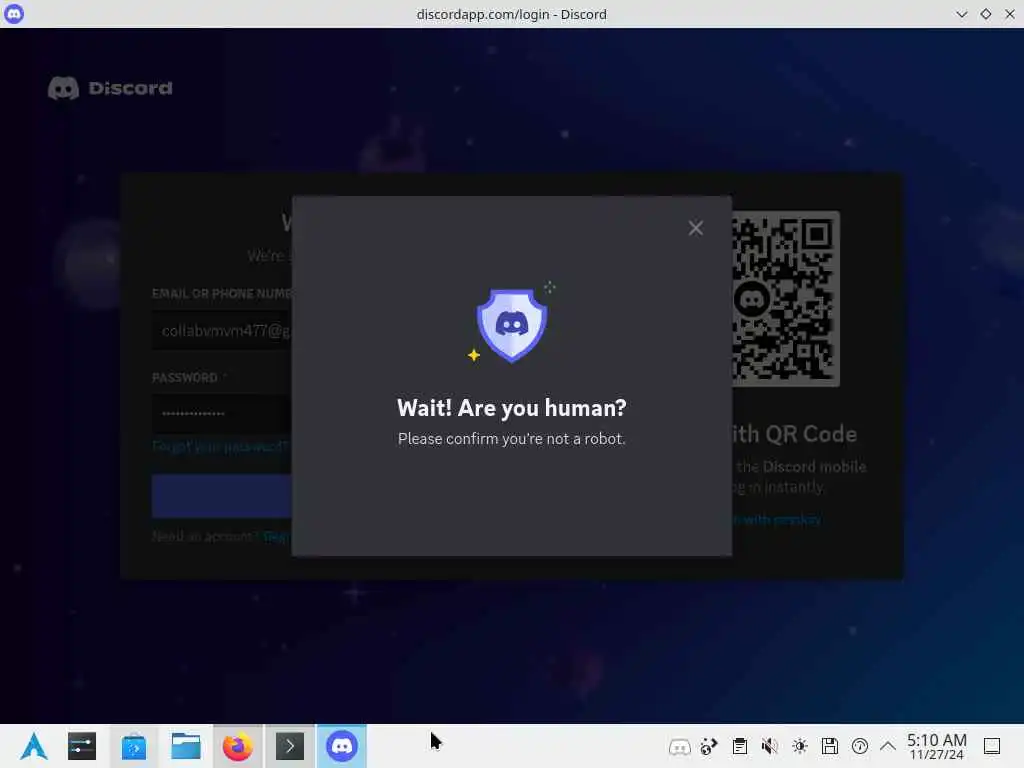This screenshot has height=768, width=1024.
Task: Click the show desktop button
Action: 992,746
